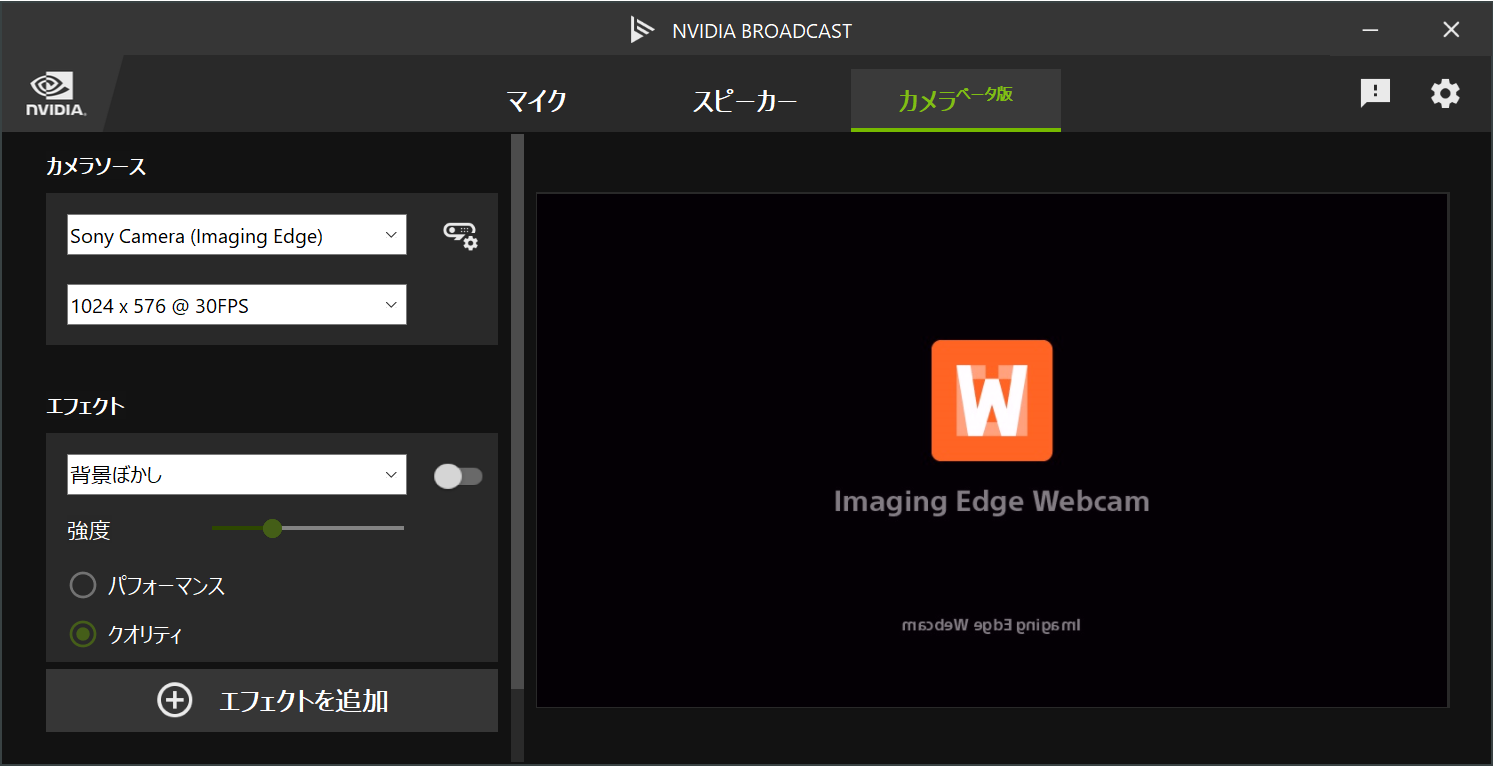Minimize the NVIDIA Broadcast window
Image resolution: width=1493 pixels, height=766 pixels.
click(x=1371, y=30)
